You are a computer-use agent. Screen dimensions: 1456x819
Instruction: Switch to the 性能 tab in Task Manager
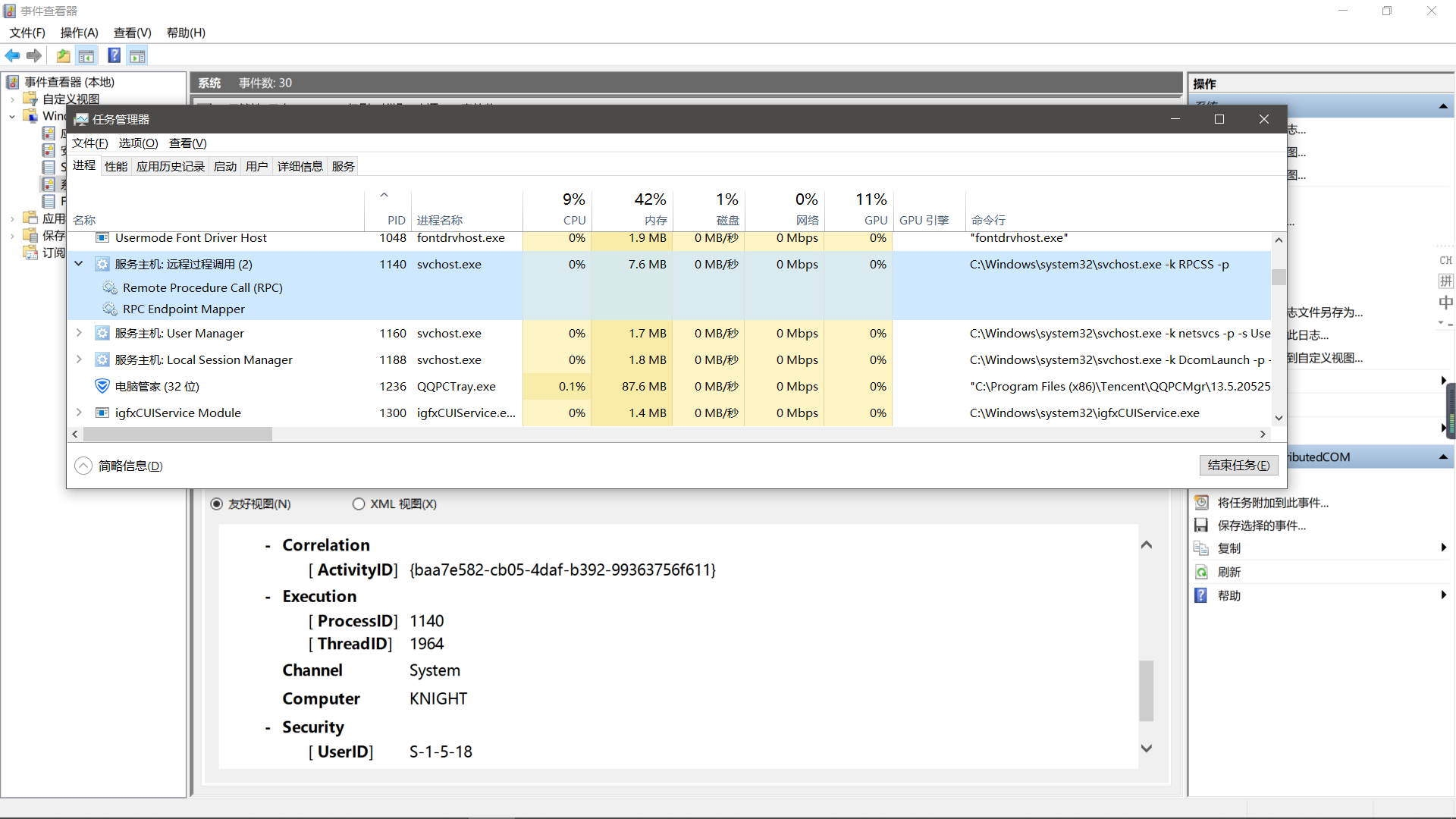(115, 166)
